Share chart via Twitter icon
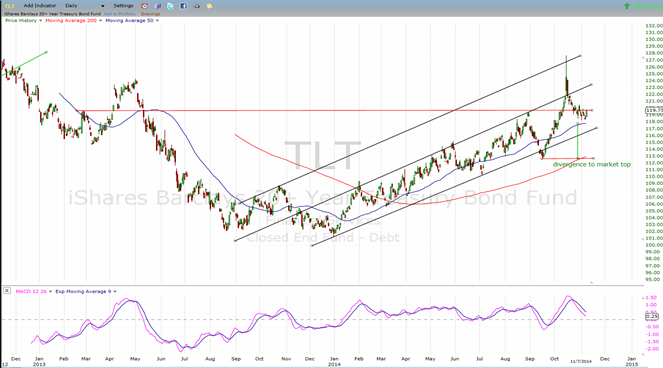The width and height of the screenshot is (663, 368). (x=170, y=6)
